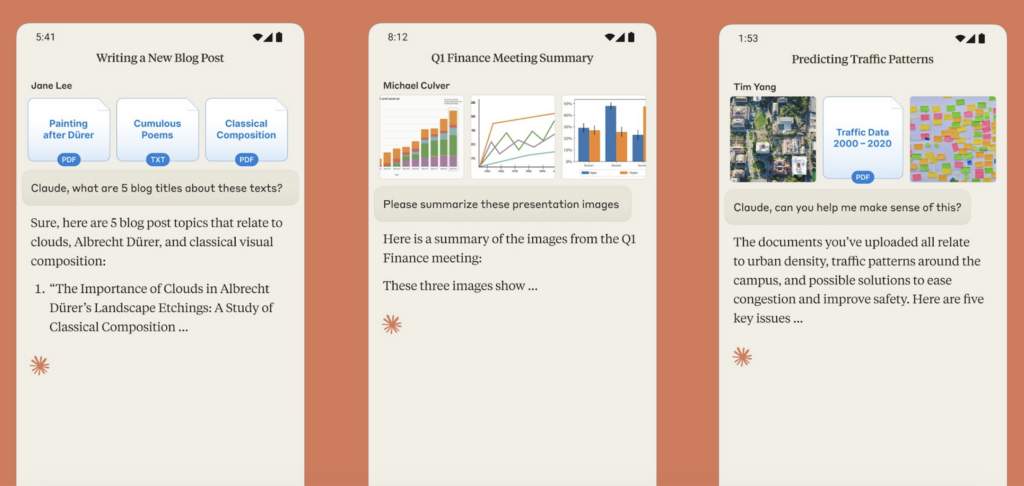Open the blue and orange bar chart image

point(603,137)
